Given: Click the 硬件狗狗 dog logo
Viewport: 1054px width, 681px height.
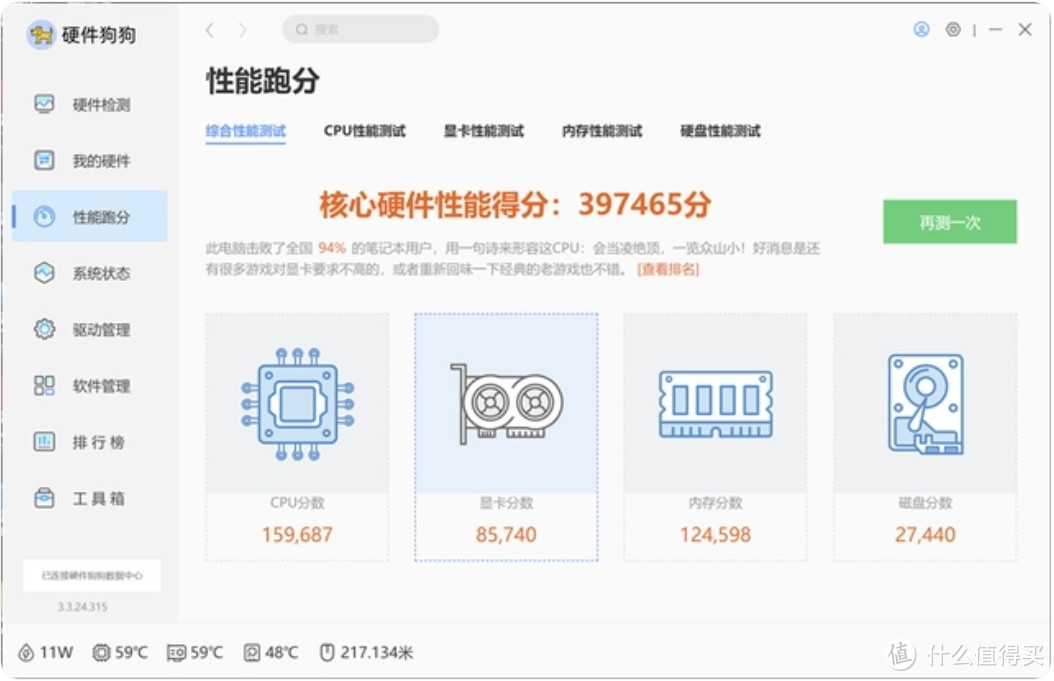Looking at the screenshot, I should pyautogui.click(x=41, y=34).
